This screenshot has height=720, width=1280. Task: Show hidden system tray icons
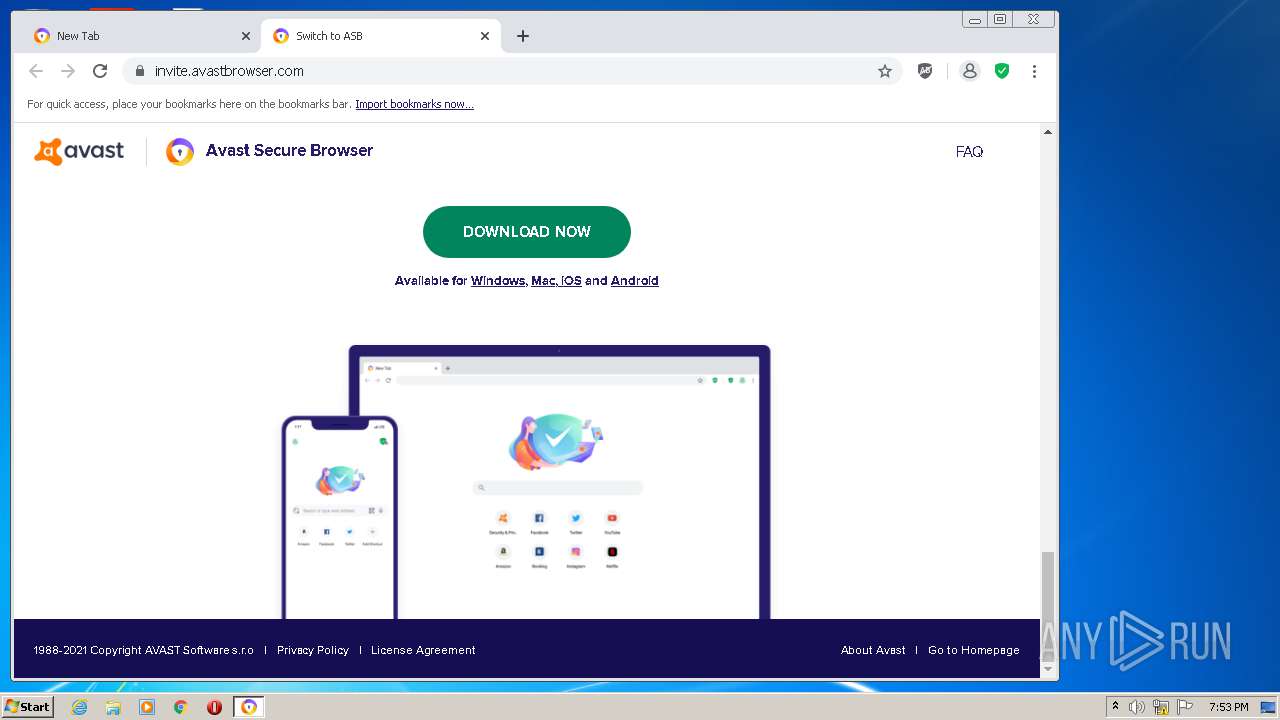click(1115, 707)
